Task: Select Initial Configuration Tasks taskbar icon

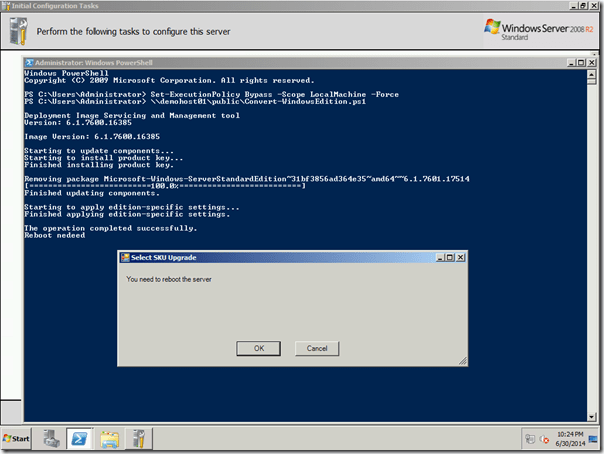Action: coord(139,439)
